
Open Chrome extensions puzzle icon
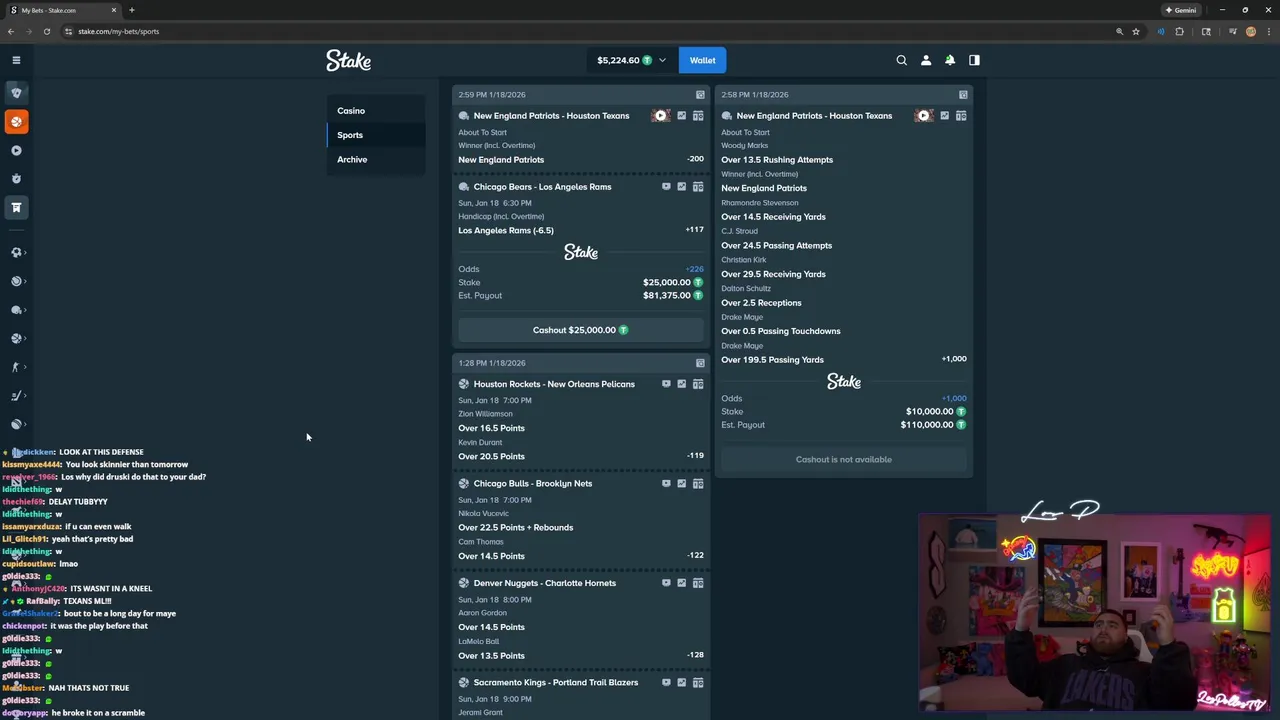point(1179,31)
